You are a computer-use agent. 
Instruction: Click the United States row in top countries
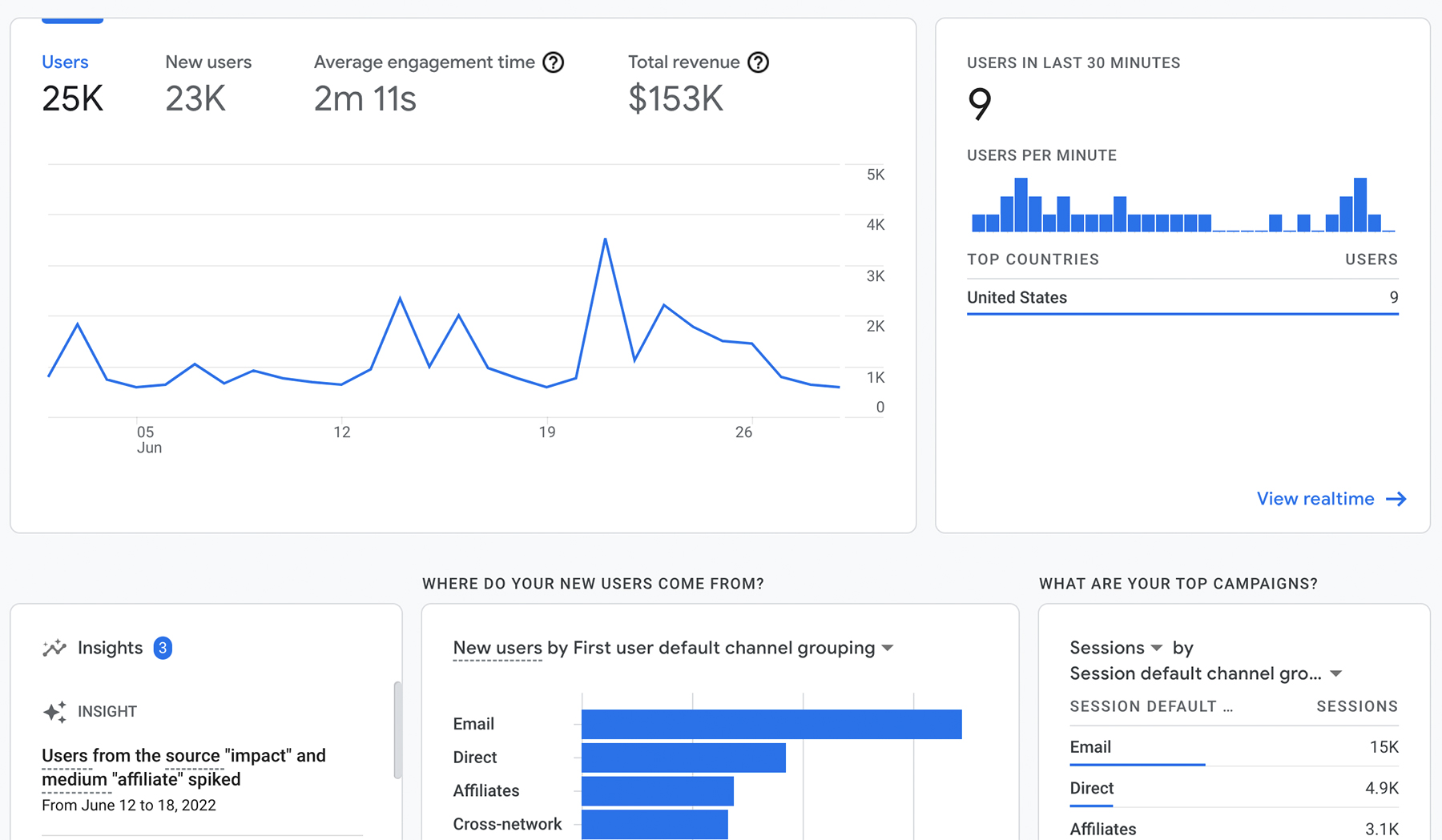tap(1182, 297)
